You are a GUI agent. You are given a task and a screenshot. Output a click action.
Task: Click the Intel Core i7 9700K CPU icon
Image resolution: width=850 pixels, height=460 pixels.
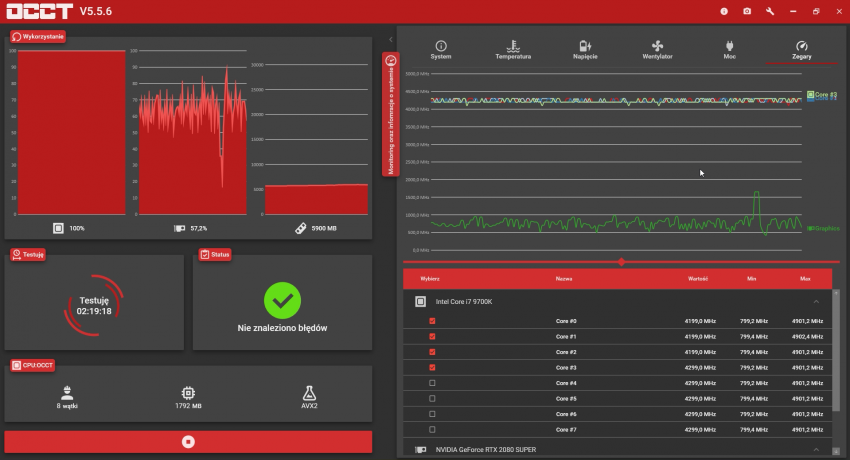(x=420, y=301)
